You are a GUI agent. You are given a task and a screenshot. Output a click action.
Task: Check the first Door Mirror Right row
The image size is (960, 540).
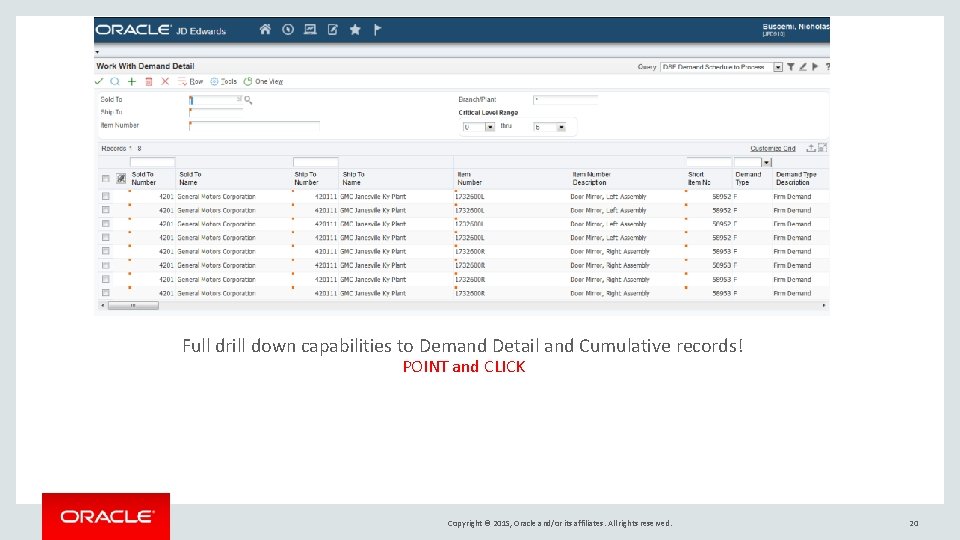pyautogui.click(x=105, y=251)
